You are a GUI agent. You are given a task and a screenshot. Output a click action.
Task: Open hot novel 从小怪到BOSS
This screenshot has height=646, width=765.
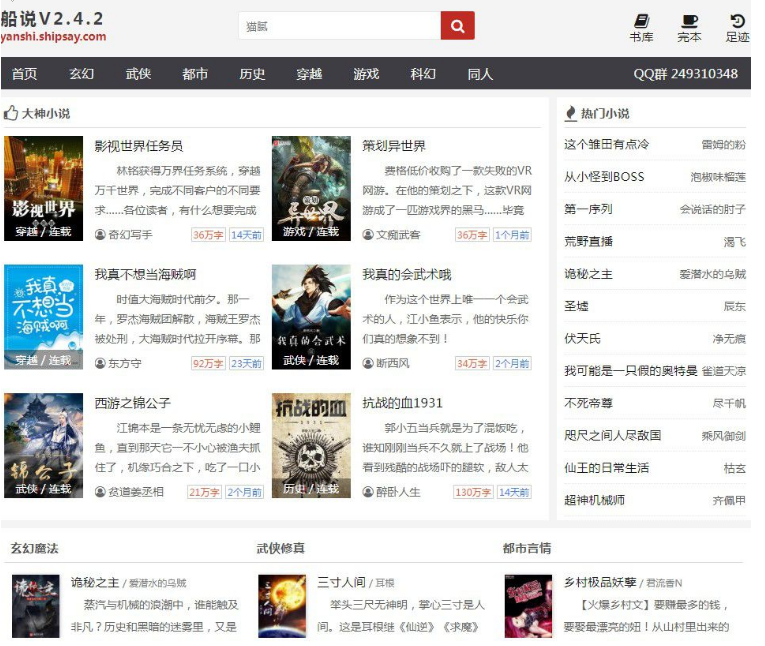point(604,177)
